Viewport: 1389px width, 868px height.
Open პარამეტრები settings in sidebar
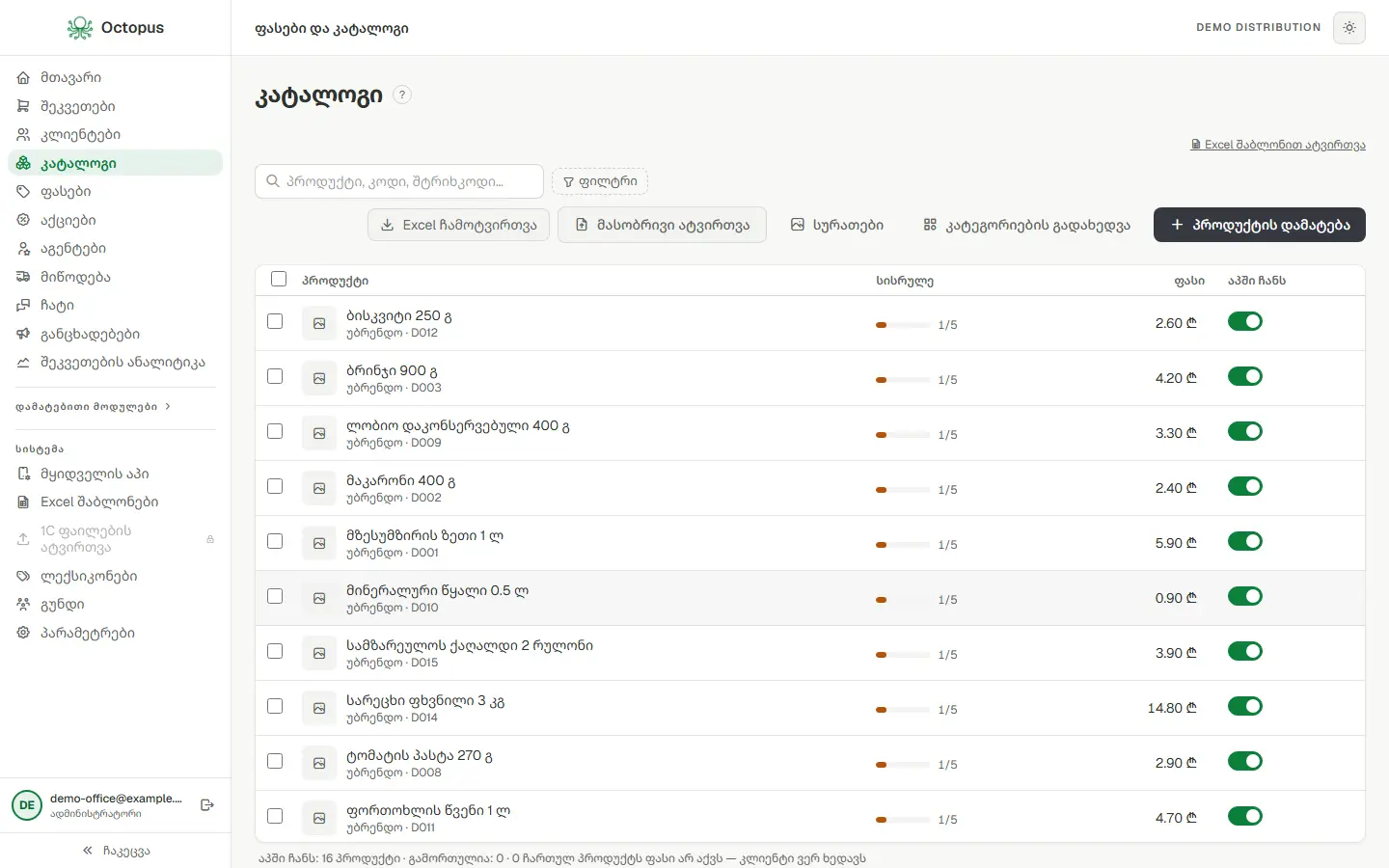[116, 633]
